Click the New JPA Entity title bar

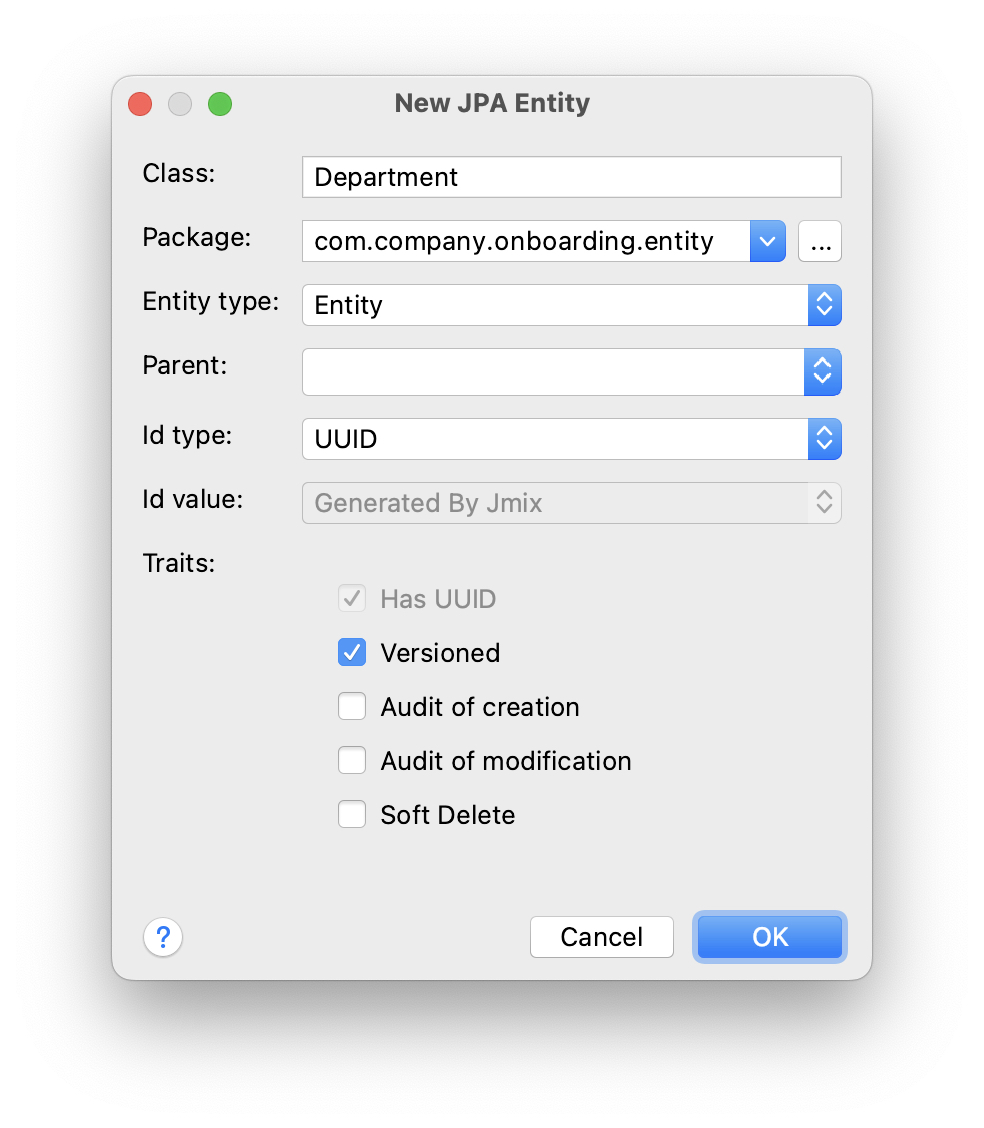pyautogui.click(x=492, y=104)
